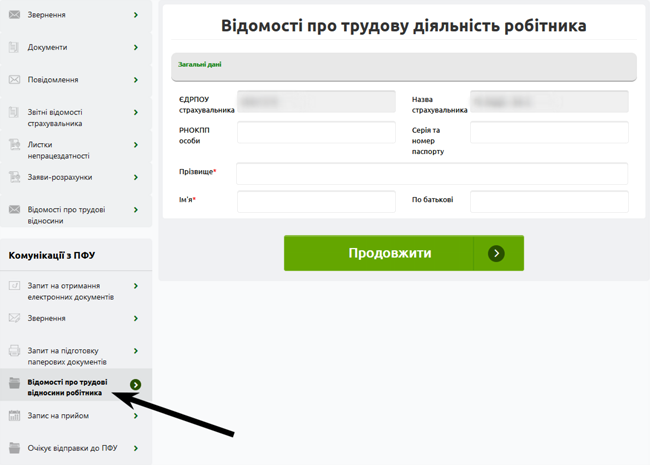Click the envelope icon beside Повідомлення
The height and width of the screenshot is (465, 650).
coord(14,80)
